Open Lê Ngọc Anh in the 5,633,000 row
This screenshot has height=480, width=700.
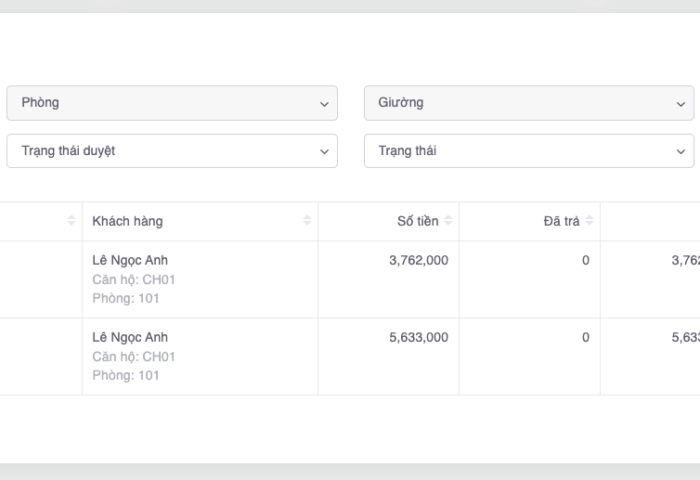(130, 338)
